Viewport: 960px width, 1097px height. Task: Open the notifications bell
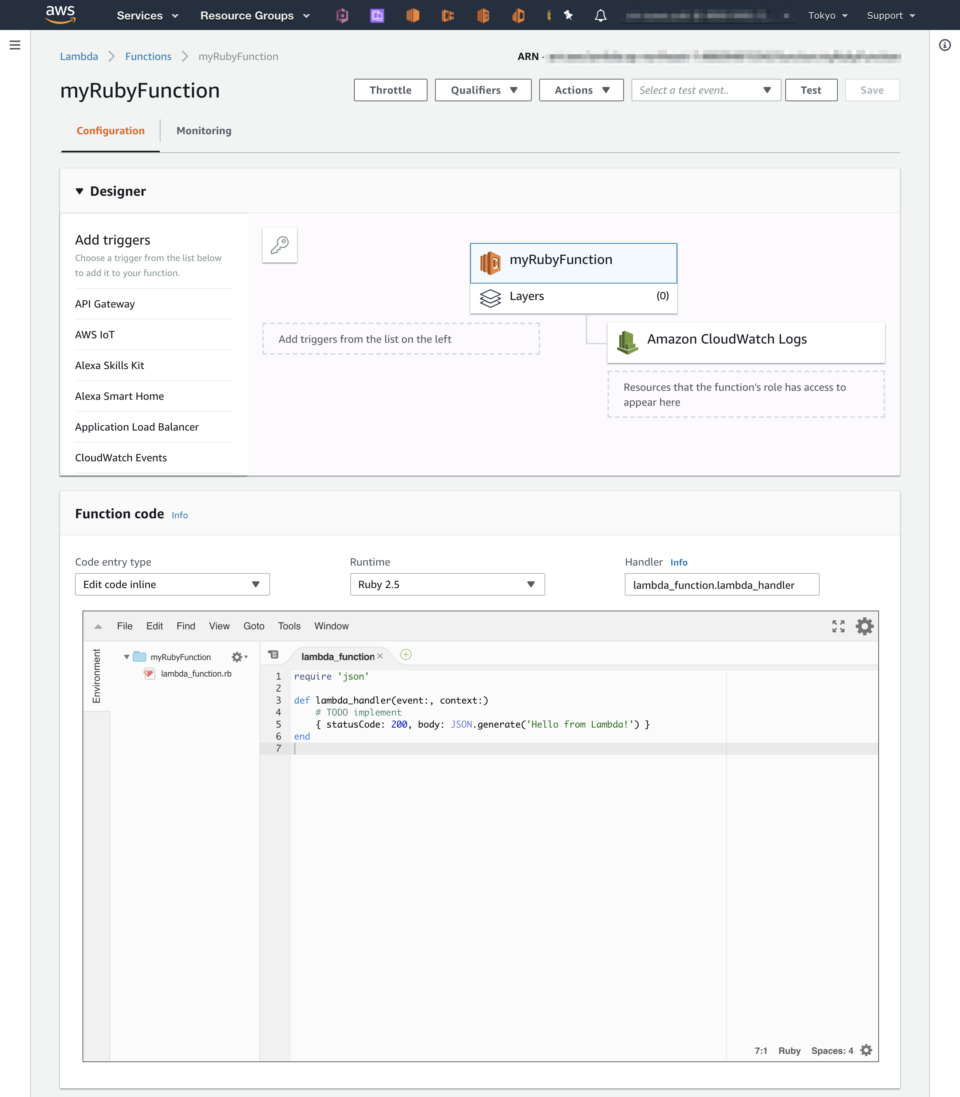(600, 15)
